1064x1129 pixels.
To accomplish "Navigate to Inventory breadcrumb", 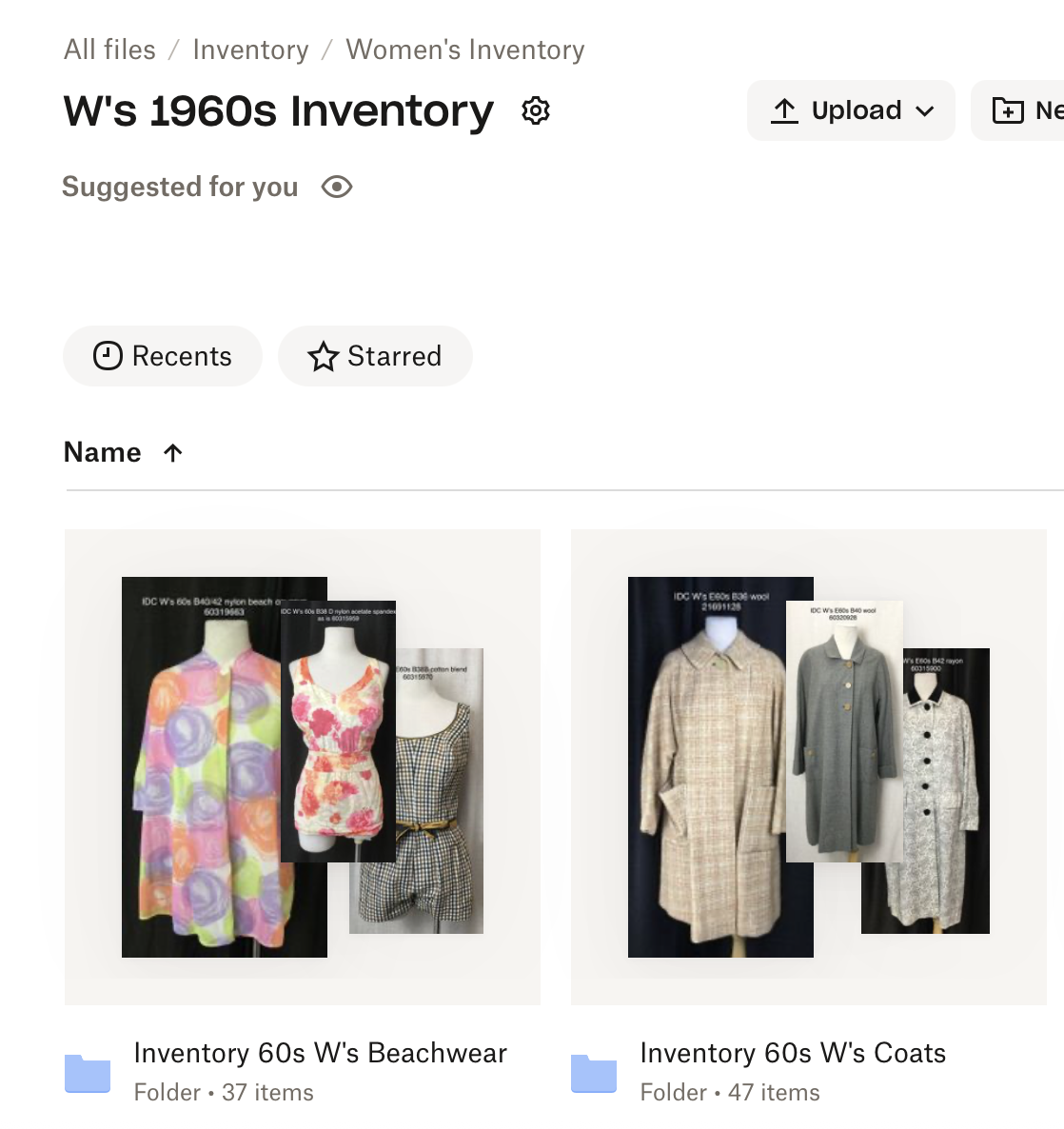I will (x=250, y=50).
